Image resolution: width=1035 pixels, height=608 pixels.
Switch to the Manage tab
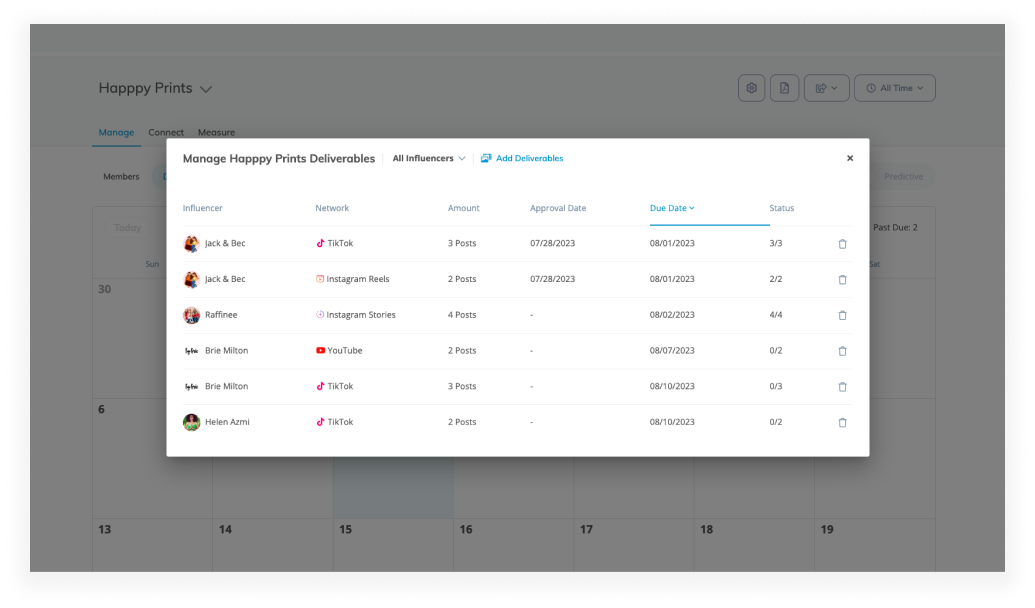click(x=116, y=133)
